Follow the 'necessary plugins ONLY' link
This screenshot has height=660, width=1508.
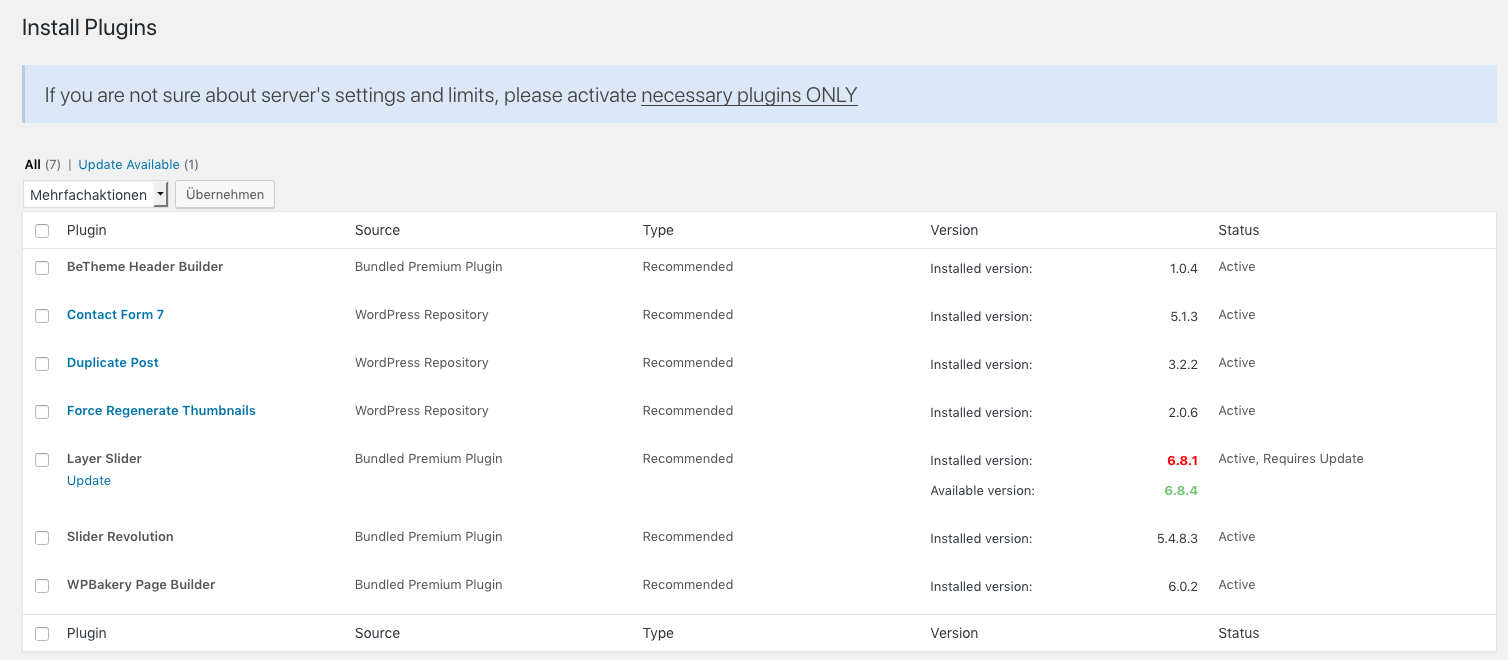749,95
